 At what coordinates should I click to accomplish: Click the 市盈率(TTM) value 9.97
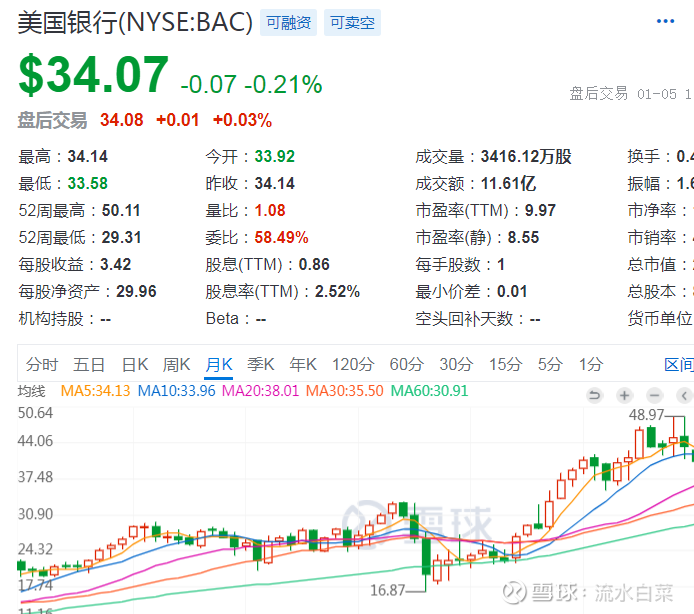(x=540, y=210)
